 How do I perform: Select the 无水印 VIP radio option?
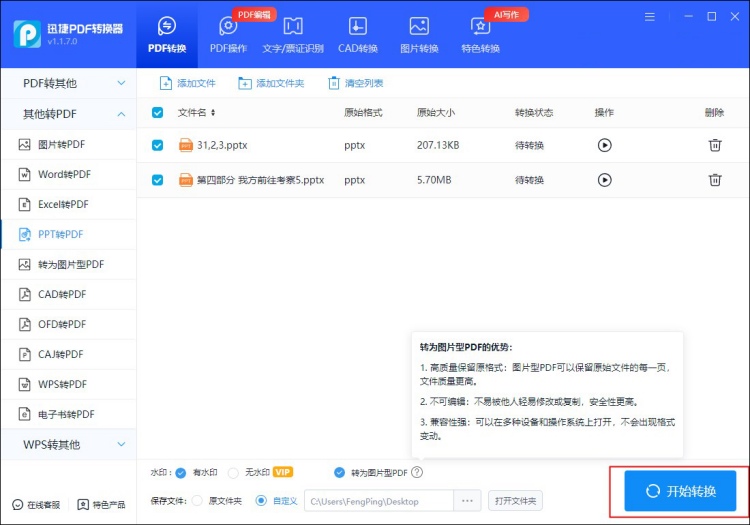[x=233, y=473]
